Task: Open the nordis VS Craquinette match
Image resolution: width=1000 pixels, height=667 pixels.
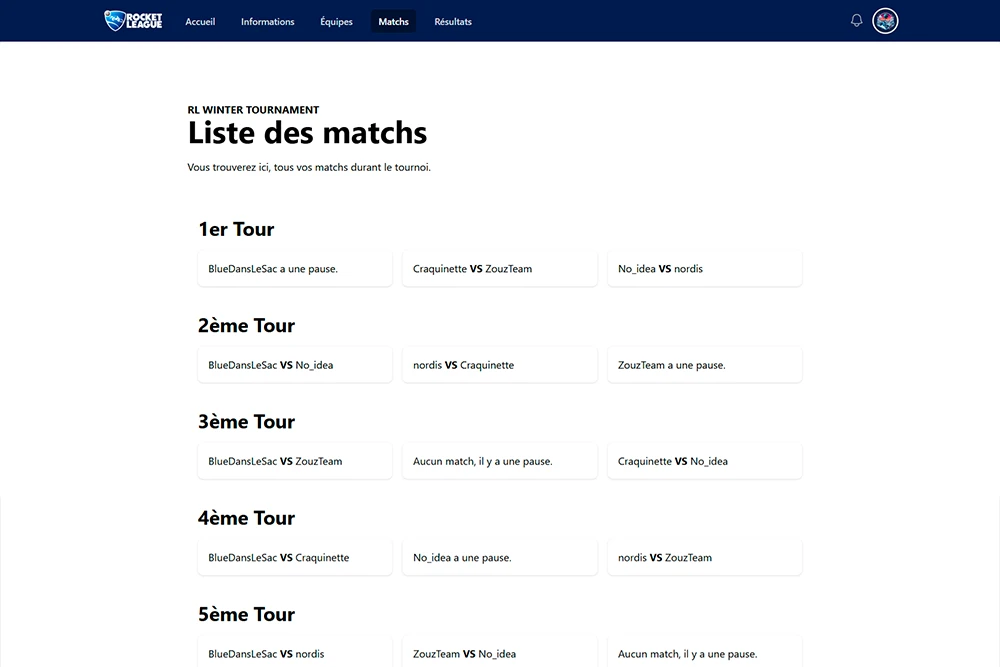Action: 499,365
